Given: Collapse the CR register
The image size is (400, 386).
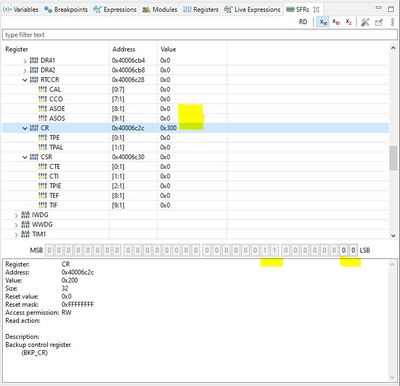Looking at the screenshot, I should coord(25,128).
